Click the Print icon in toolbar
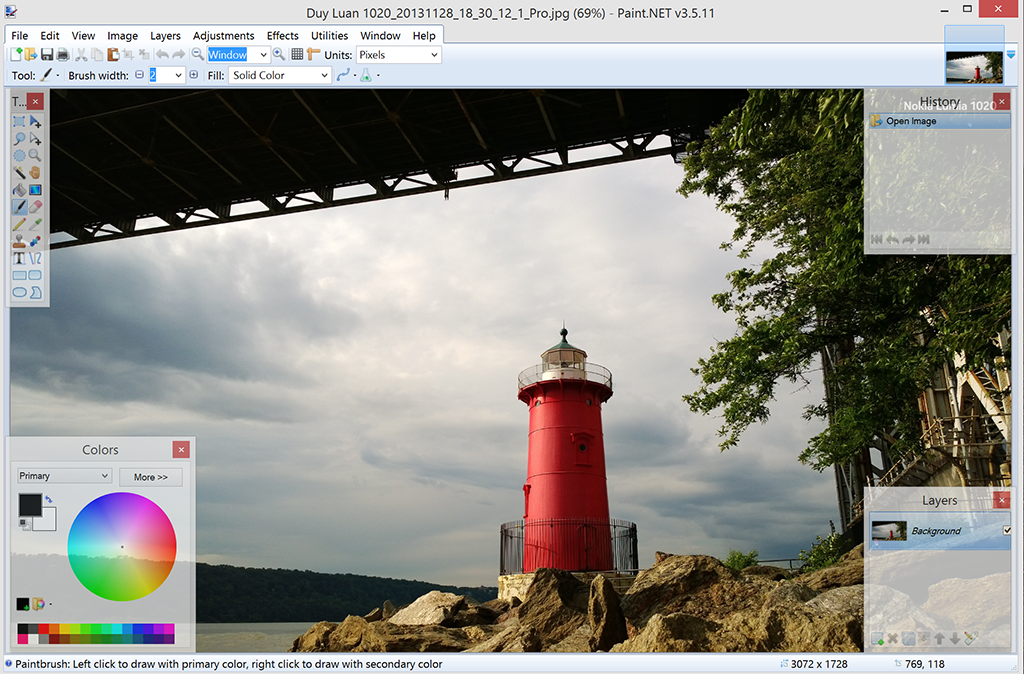The height and width of the screenshot is (674, 1024). (x=63, y=55)
